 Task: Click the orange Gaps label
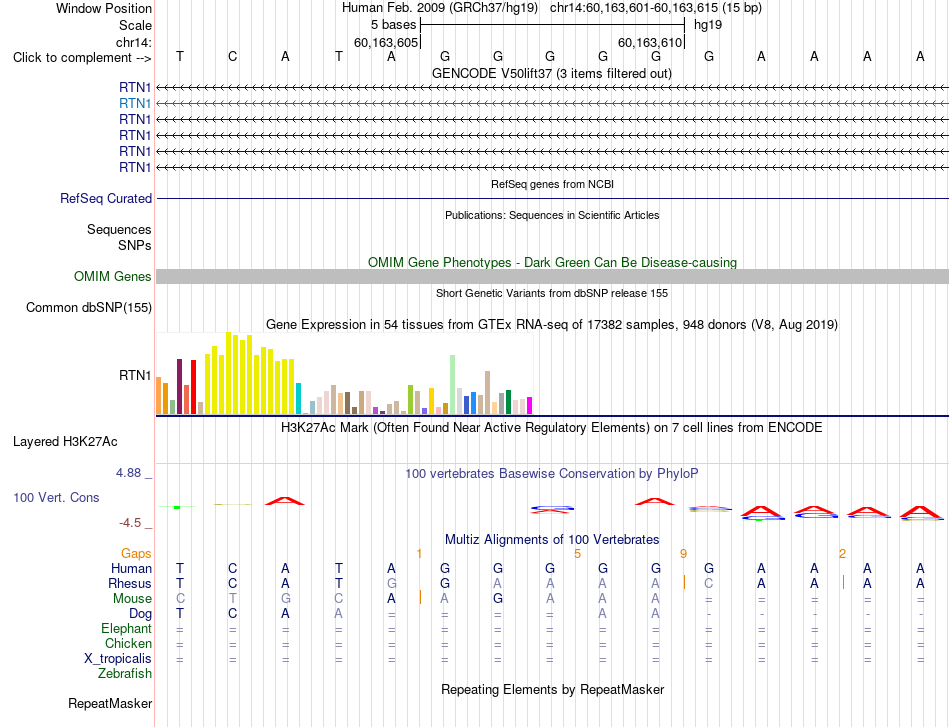(136, 553)
